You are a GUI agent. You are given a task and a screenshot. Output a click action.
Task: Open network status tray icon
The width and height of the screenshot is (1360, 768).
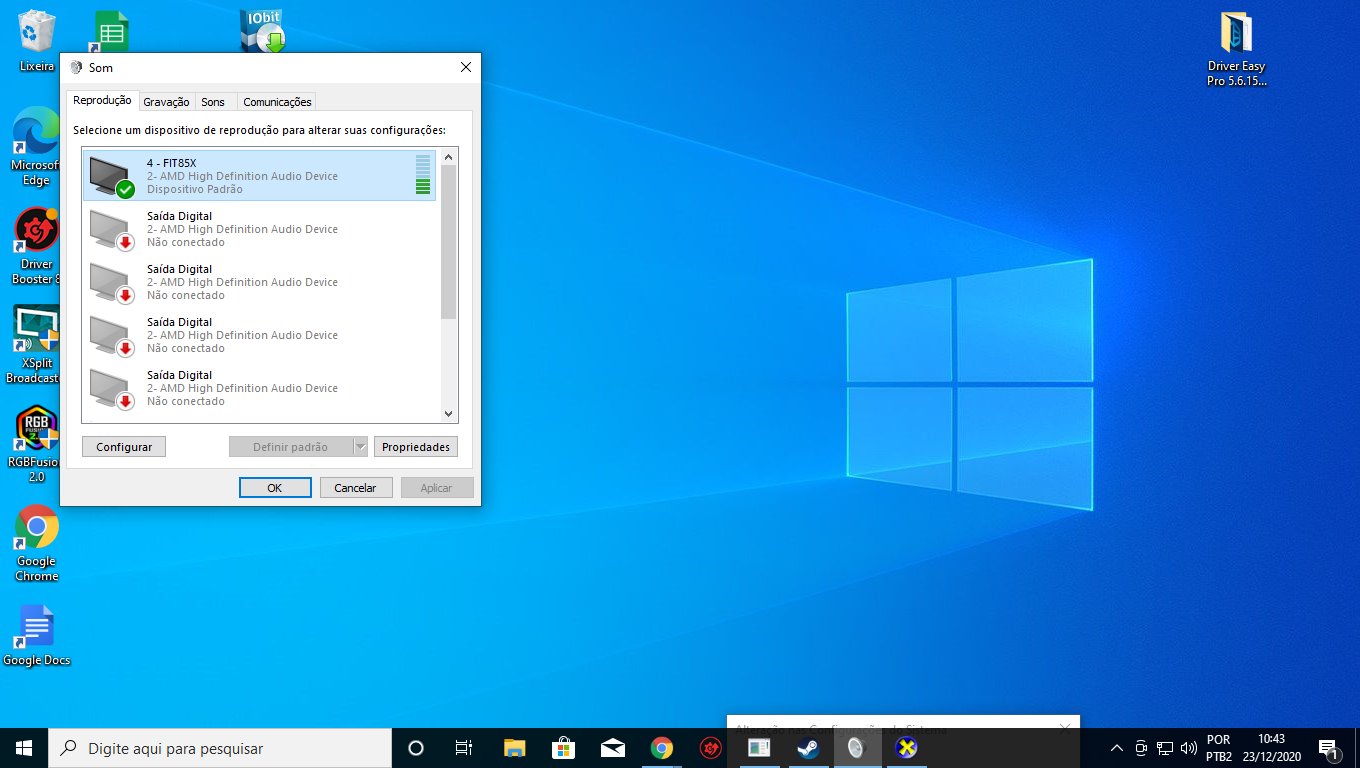[x=1165, y=748]
